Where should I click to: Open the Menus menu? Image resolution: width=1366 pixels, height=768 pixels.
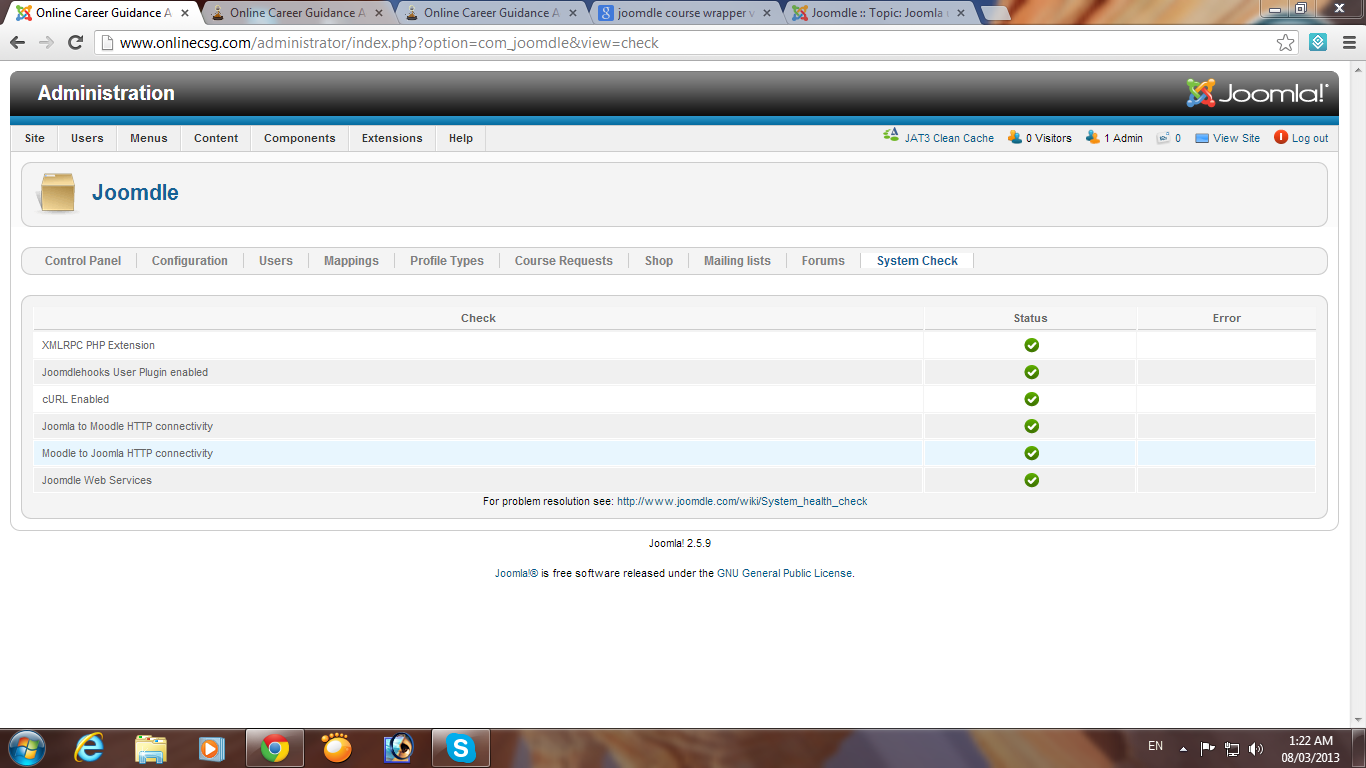click(x=149, y=138)
